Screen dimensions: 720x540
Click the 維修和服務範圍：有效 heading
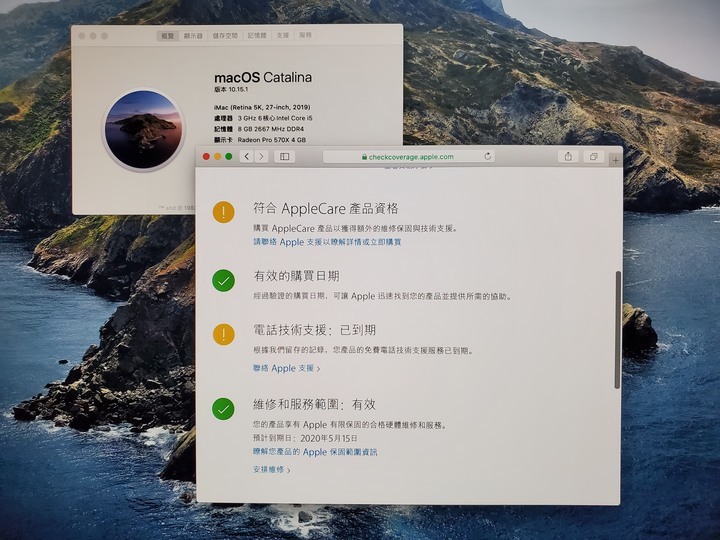315,404
